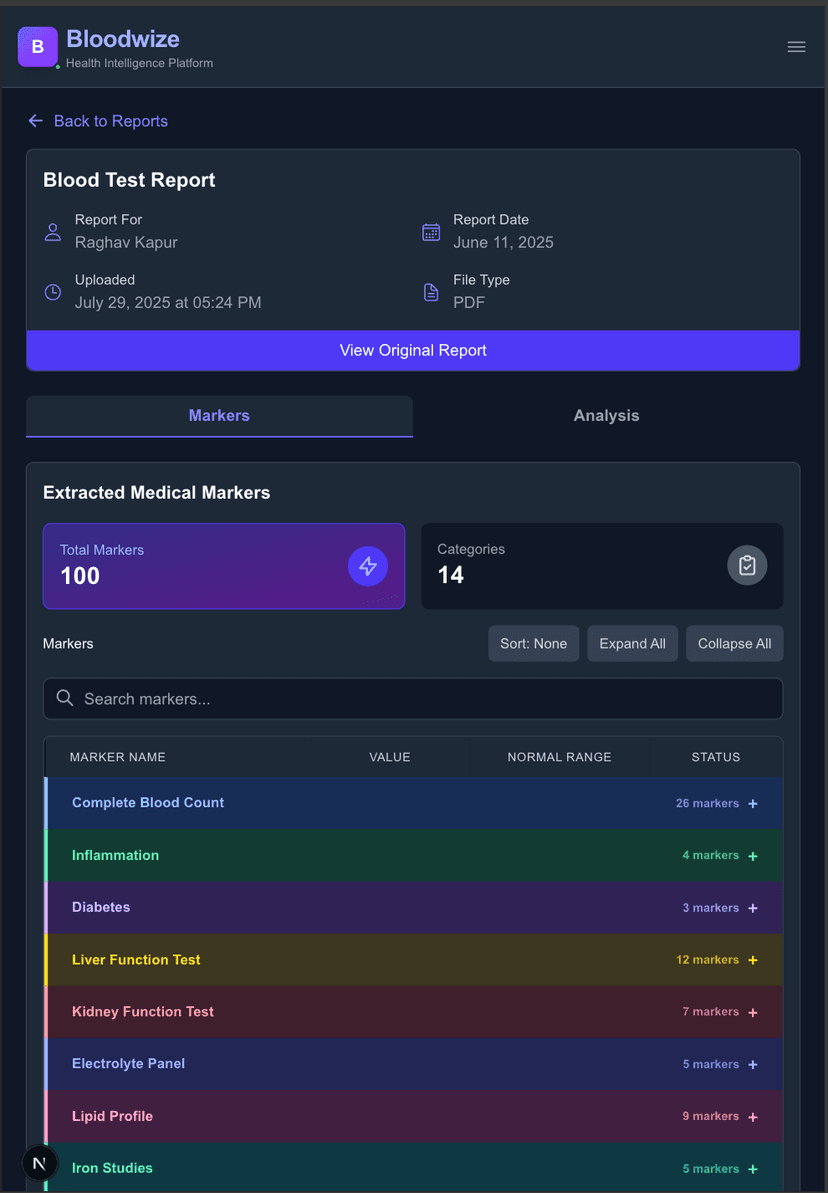Switch to the Markers tab

[x=219, y=415]
